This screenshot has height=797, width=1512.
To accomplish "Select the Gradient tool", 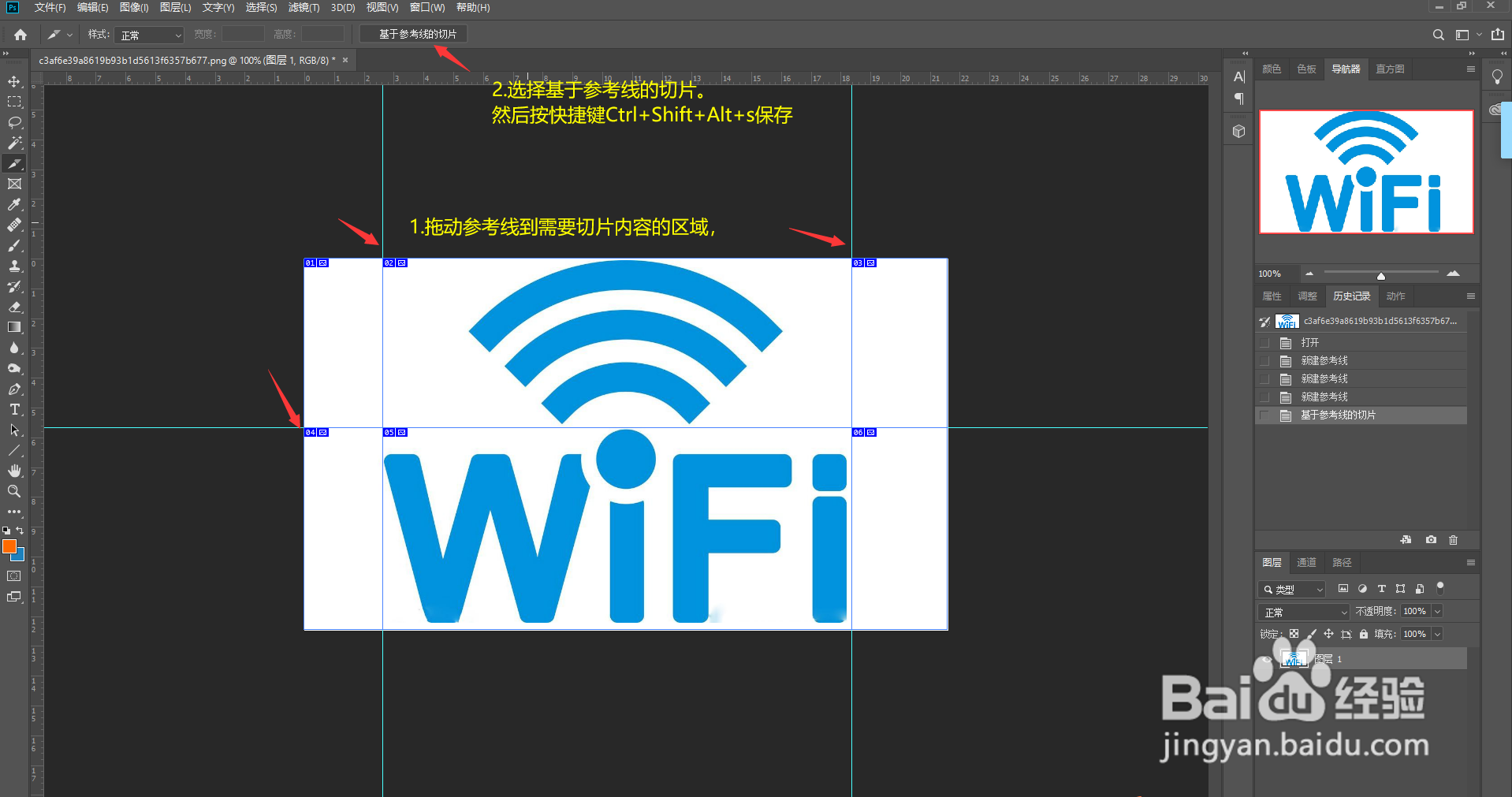I will (14, 327).
